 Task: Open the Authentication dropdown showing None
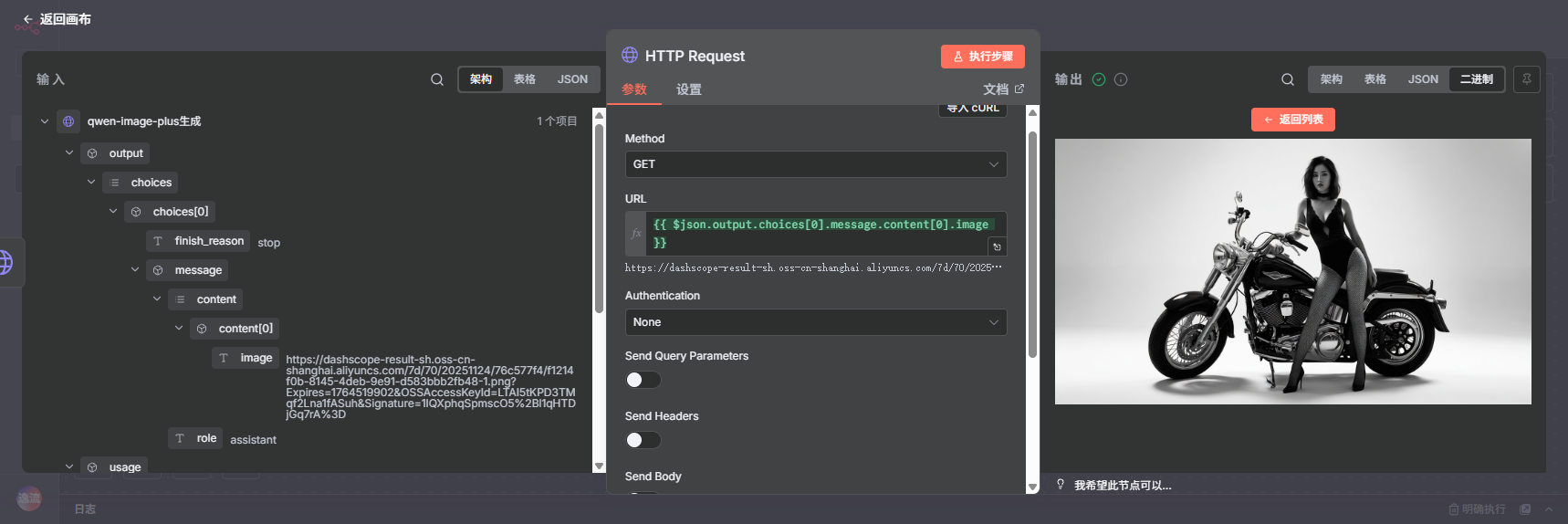coord(815,322)
